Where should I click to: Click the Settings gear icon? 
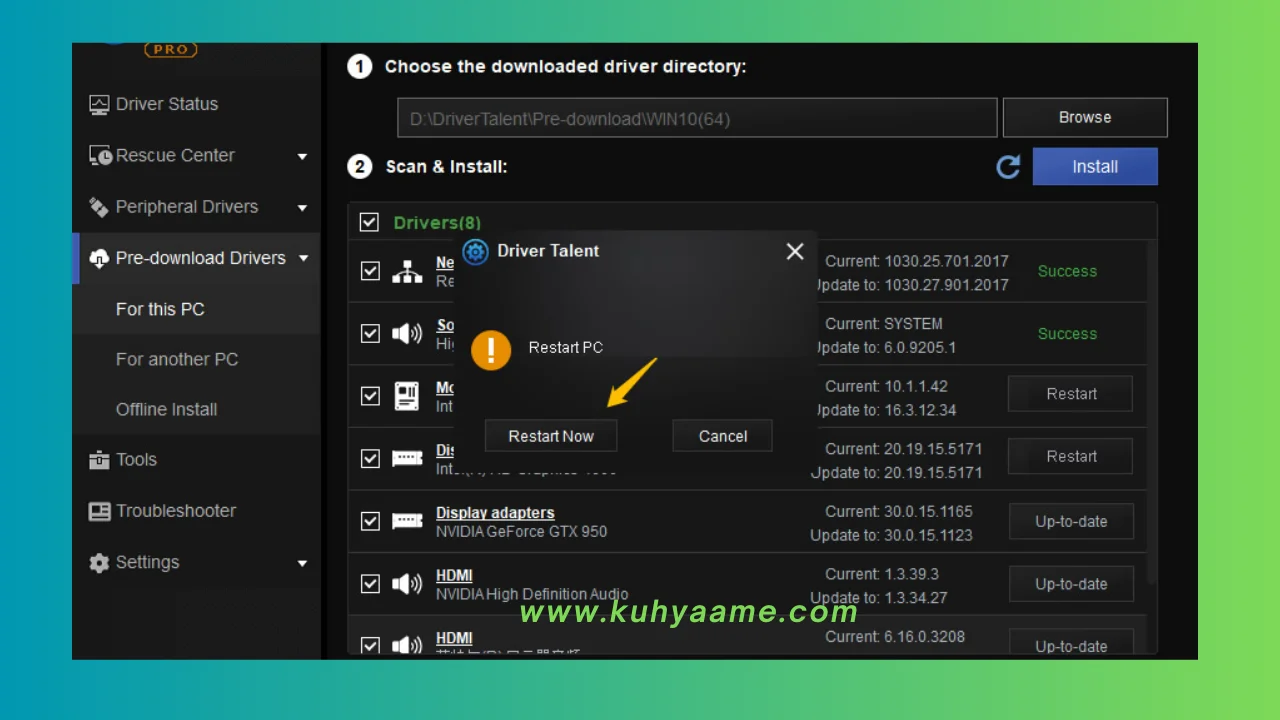pyautogui.click(x=99, y=563)
